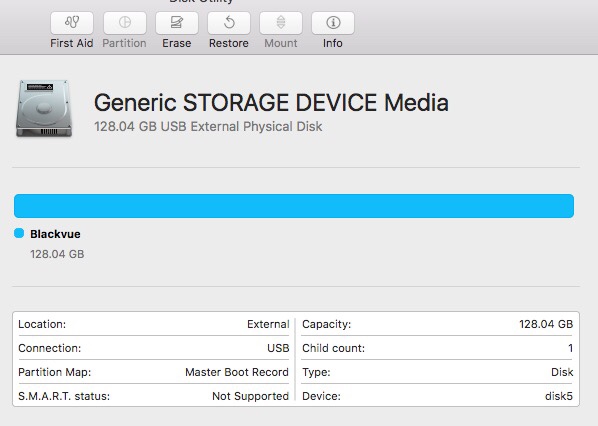The width and height of the screenshot is (598, 426).
Task: Click the blue Blackvue legend square
Action: click(x=19, y=233)
